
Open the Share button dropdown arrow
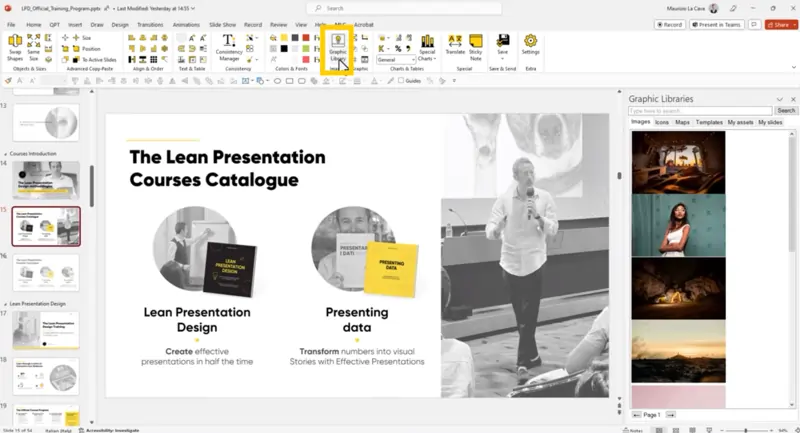[x=795, y=24]
